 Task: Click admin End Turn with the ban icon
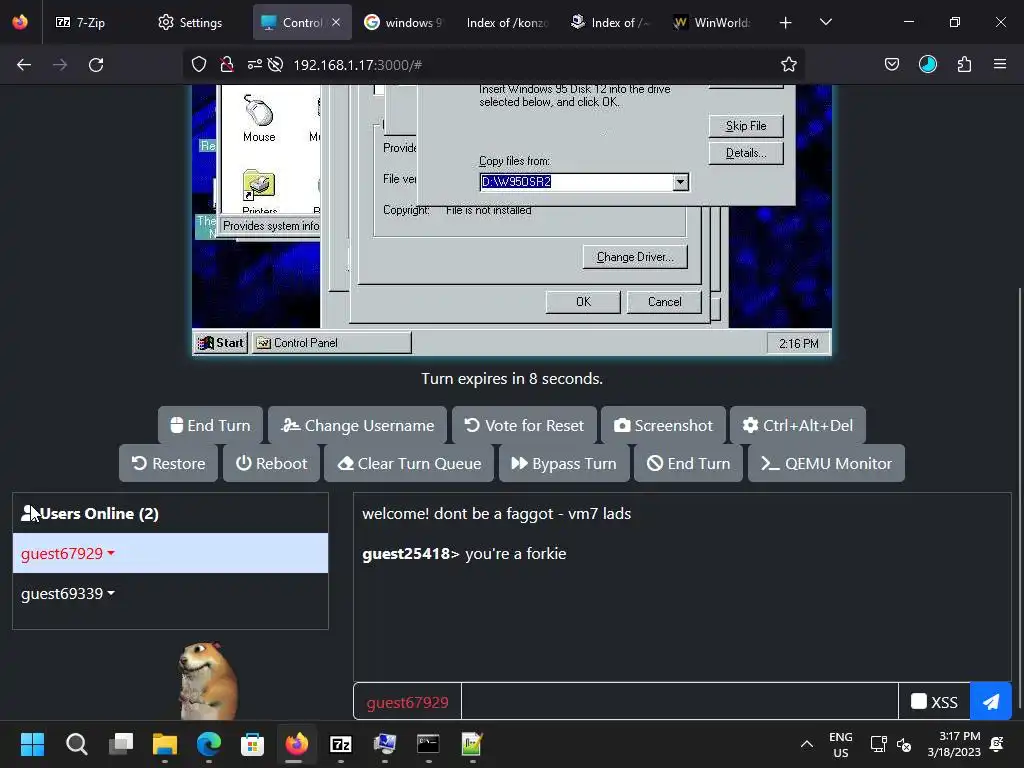tap(688, 464)
